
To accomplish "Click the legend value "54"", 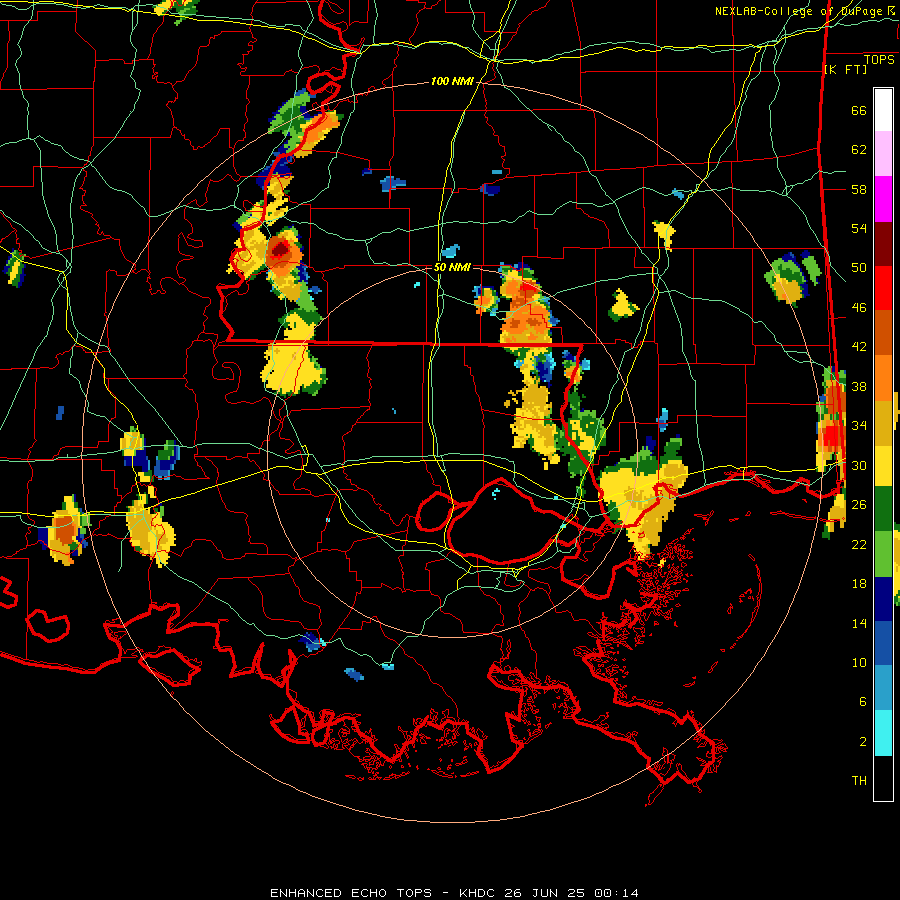I will pyautogui.click(x=859, y=228).
